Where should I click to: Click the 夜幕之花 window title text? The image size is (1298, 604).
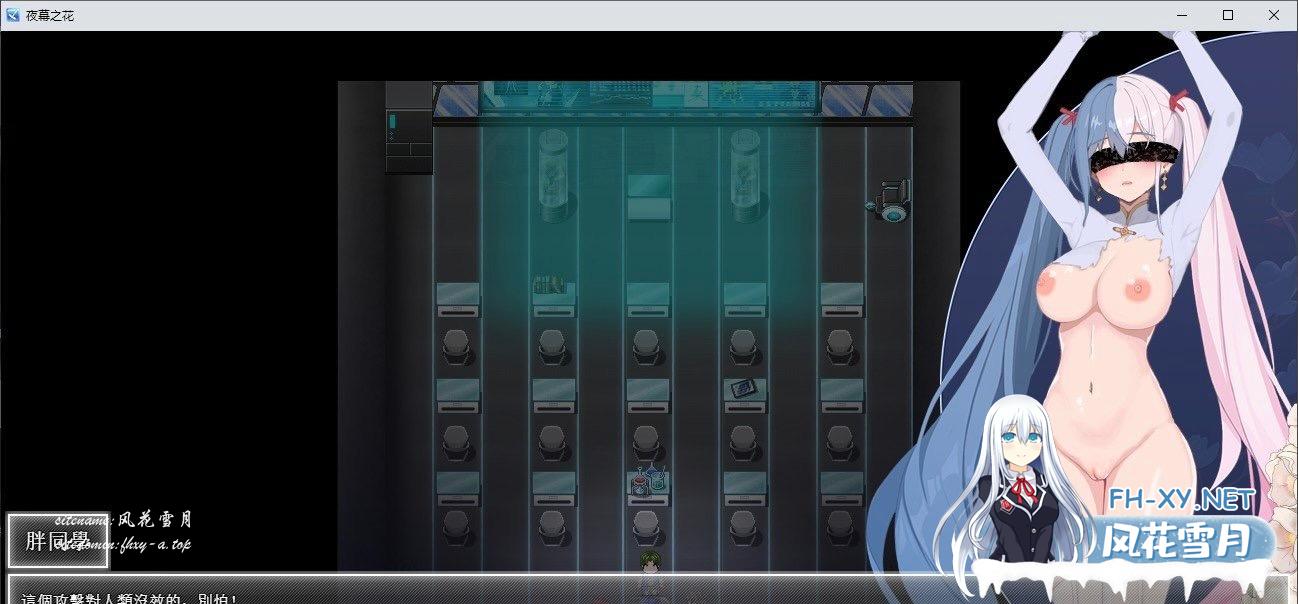(x=50, y=15)
